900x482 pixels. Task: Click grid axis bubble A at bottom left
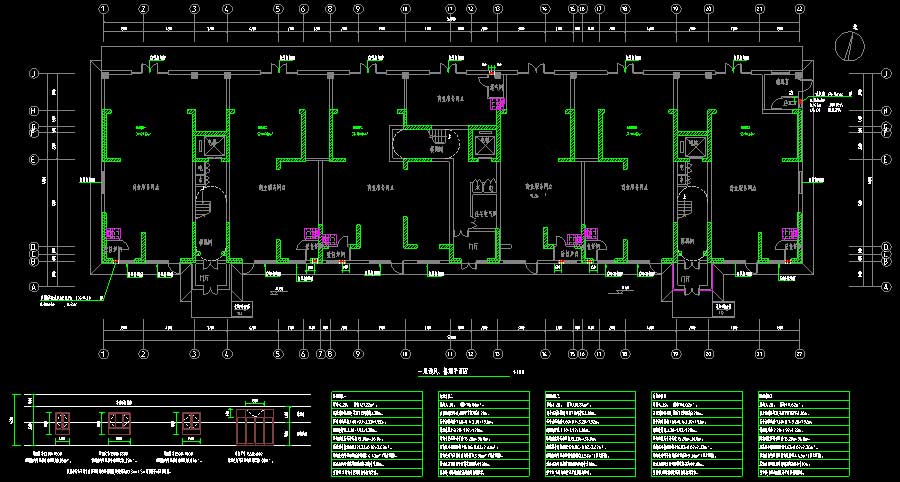tap(33, 285)
